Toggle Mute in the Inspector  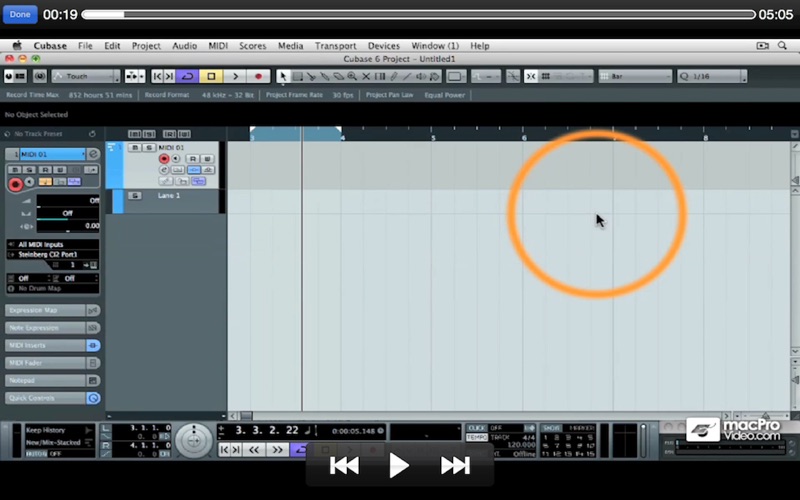click(15, 170)
